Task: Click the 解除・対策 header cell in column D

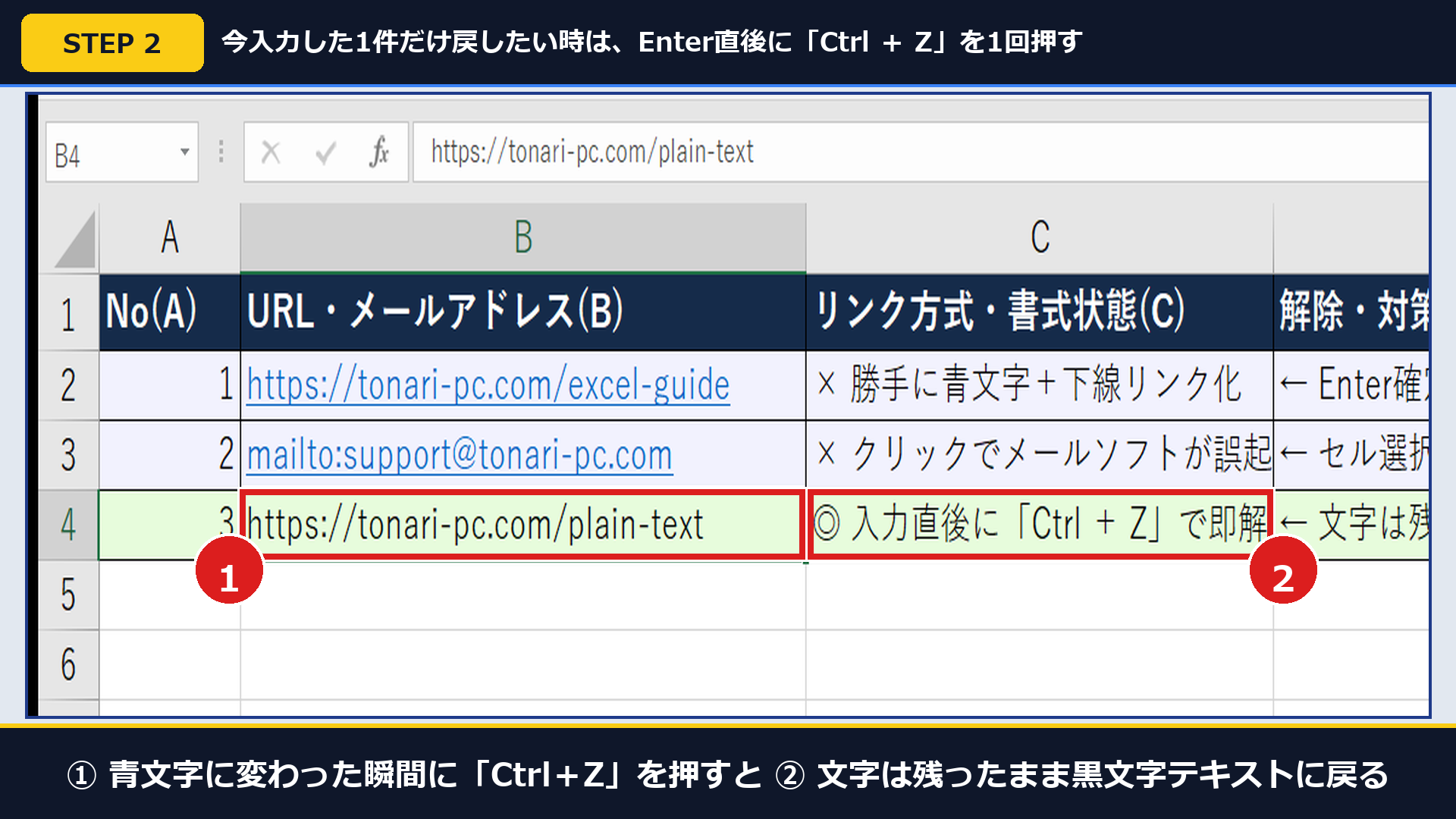Action: [x=1351, y=312]
